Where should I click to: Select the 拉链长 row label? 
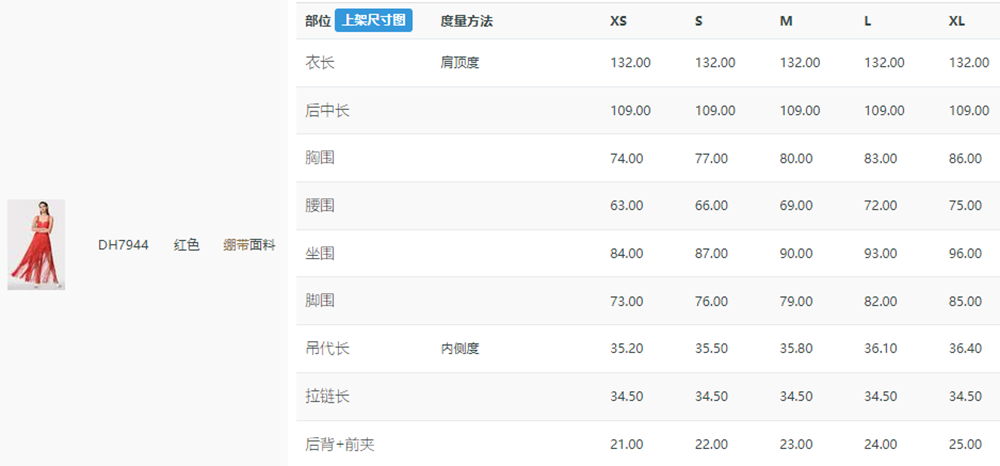[x=327, y=397]
